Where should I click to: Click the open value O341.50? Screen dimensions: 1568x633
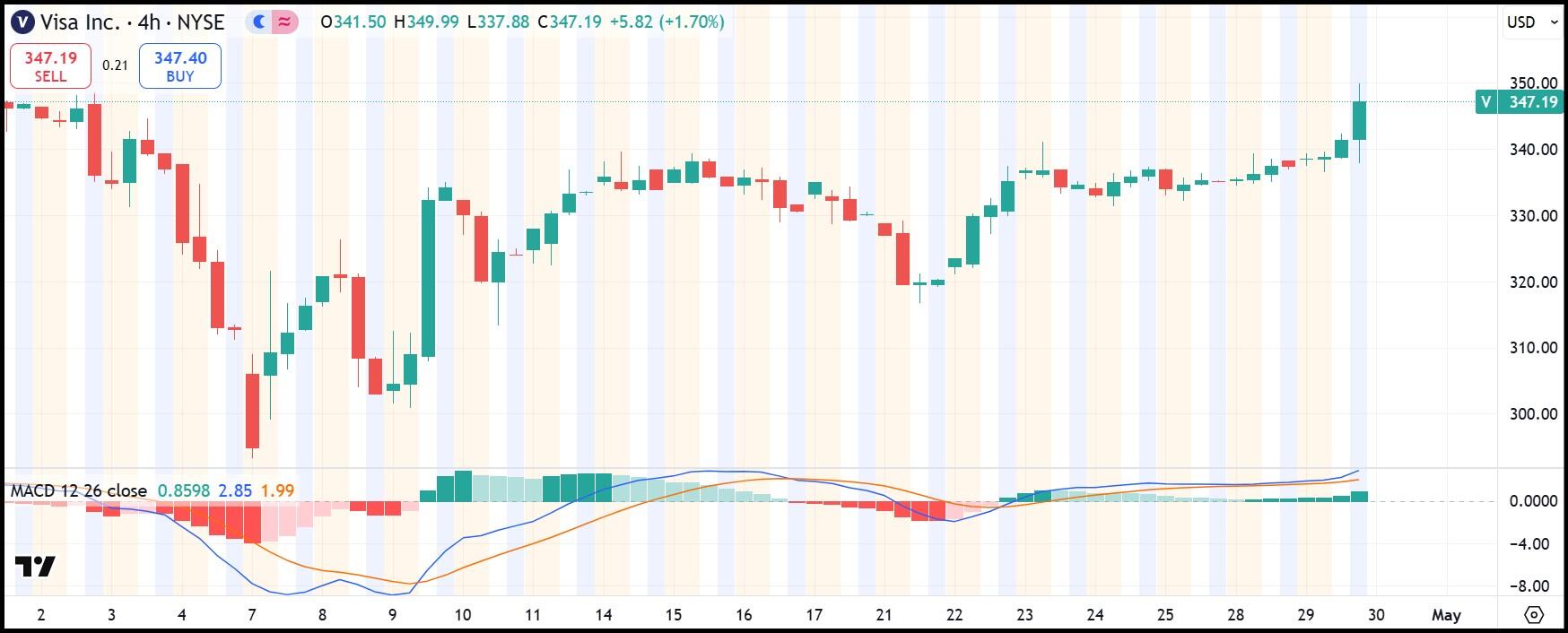pos(355,22)
